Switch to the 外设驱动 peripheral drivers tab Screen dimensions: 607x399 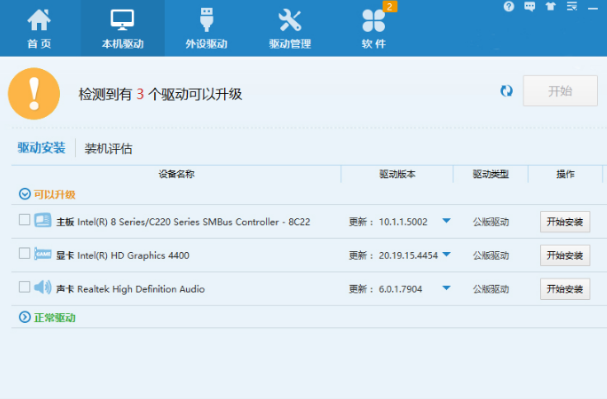coord(206,29)
